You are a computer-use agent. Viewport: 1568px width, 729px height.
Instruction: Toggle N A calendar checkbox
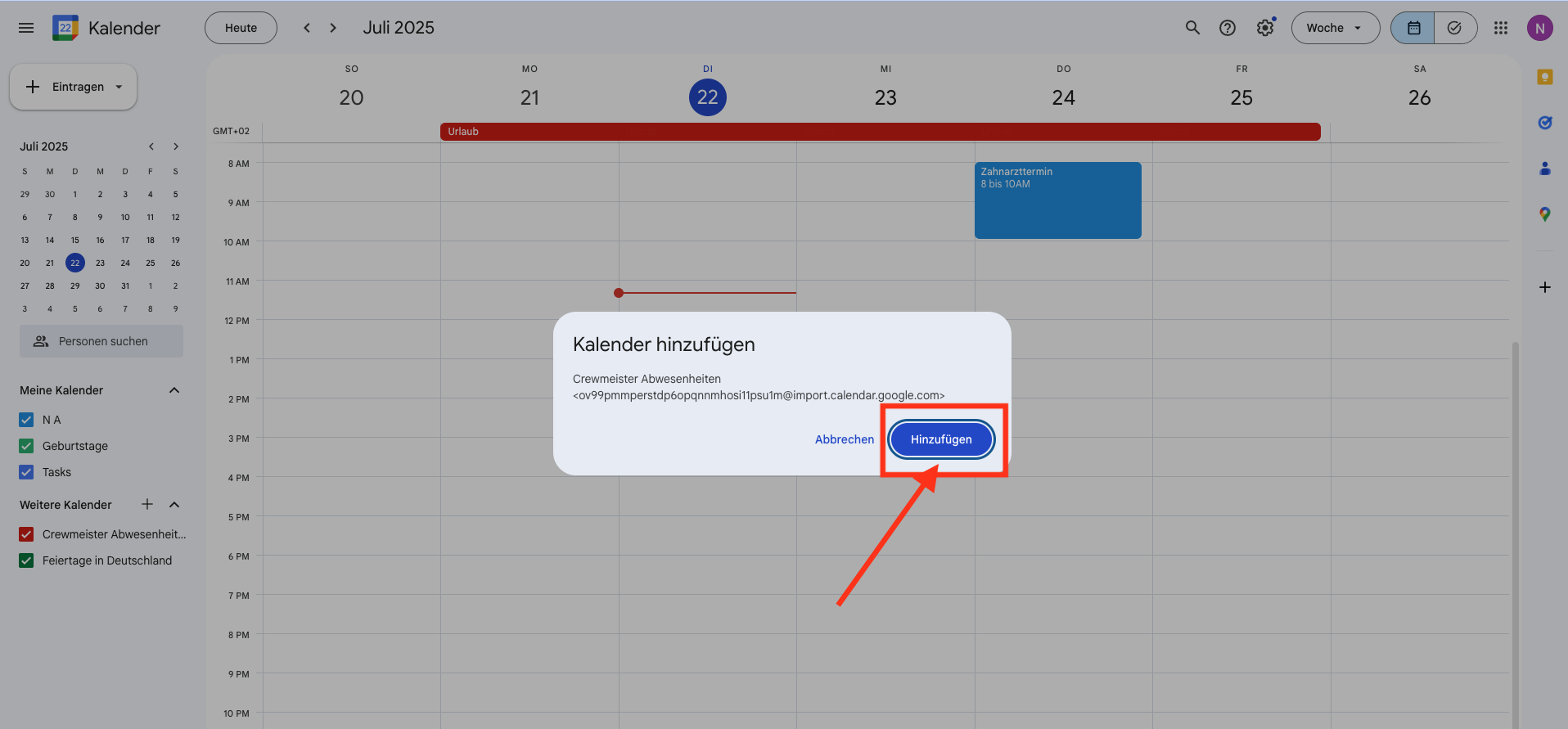tap(26, 420)
